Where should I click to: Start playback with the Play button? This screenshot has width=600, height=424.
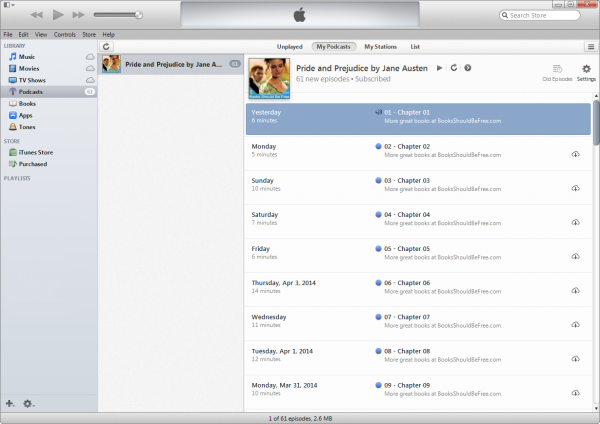pyautogui.click(x=58, y=15)
